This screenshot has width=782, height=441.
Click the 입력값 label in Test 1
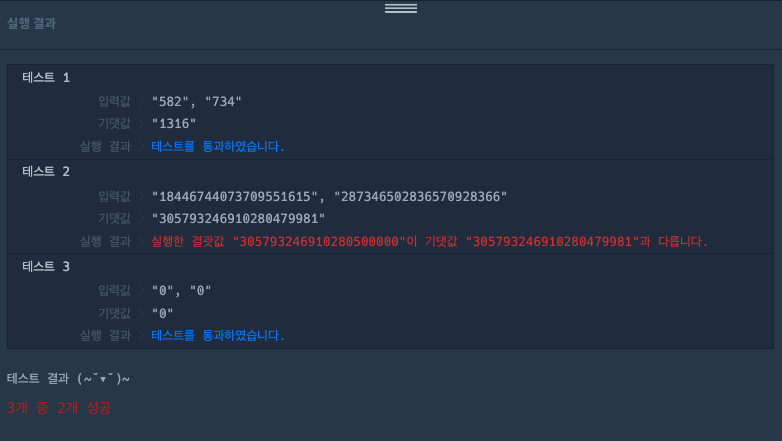[x=114, y=102]
